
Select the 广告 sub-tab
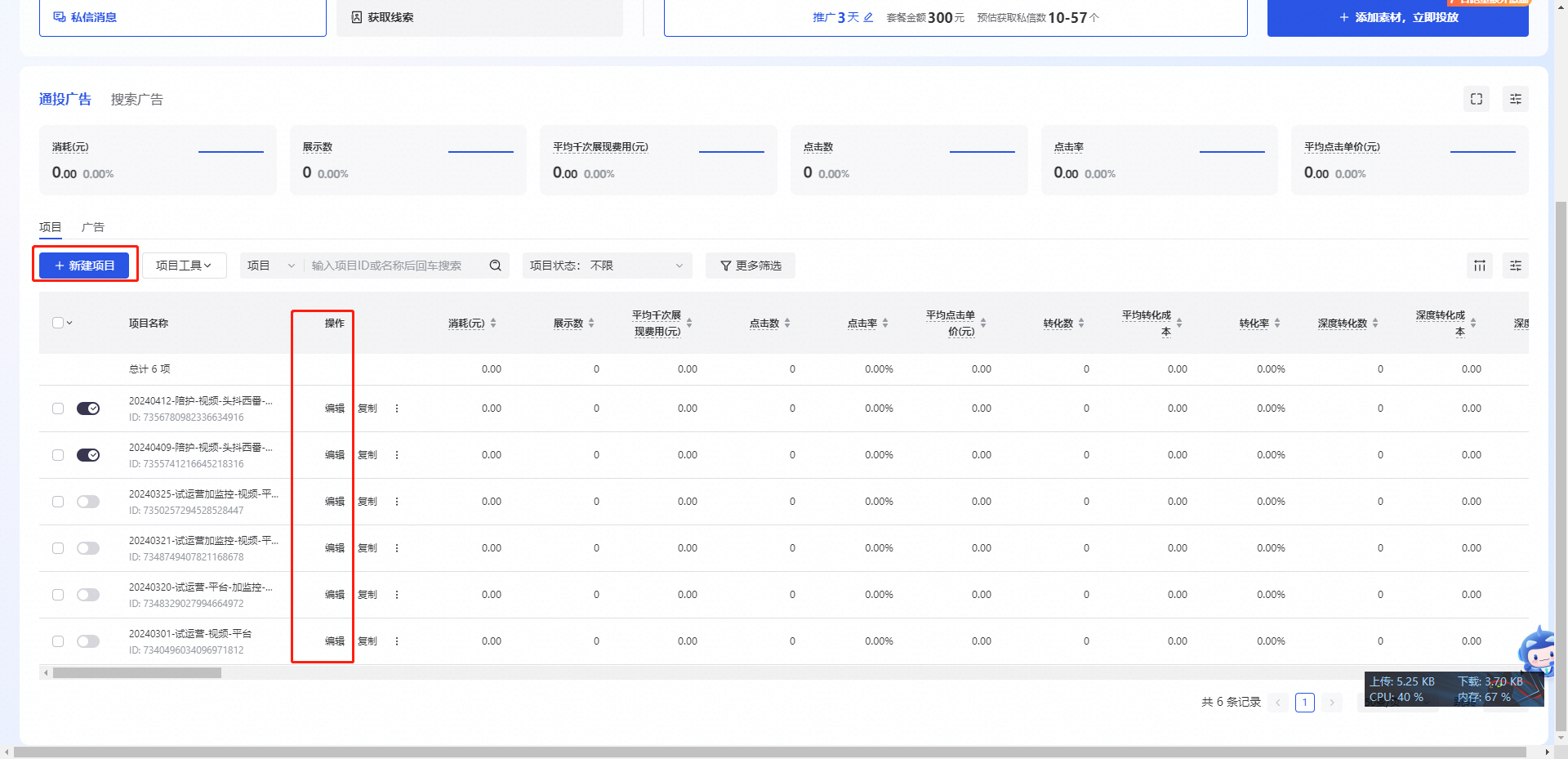click(93, 227)
